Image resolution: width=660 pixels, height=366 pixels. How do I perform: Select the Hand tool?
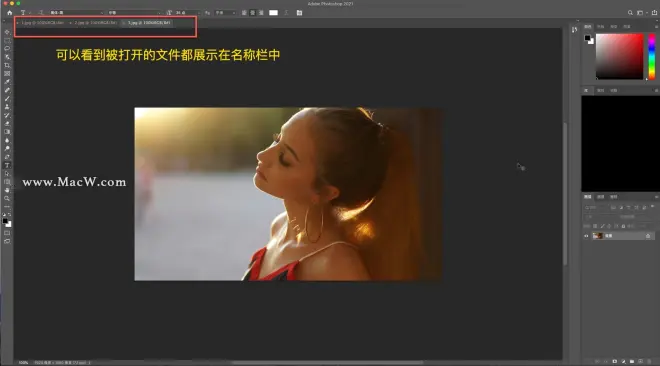click(7, 190)
